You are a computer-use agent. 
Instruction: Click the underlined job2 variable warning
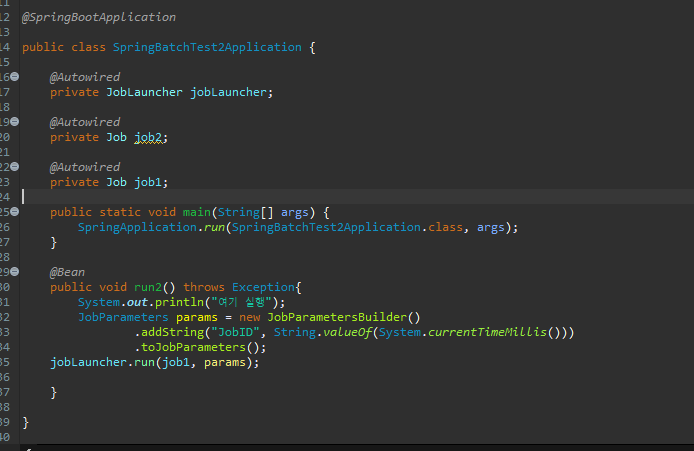[x=148, y=138]
